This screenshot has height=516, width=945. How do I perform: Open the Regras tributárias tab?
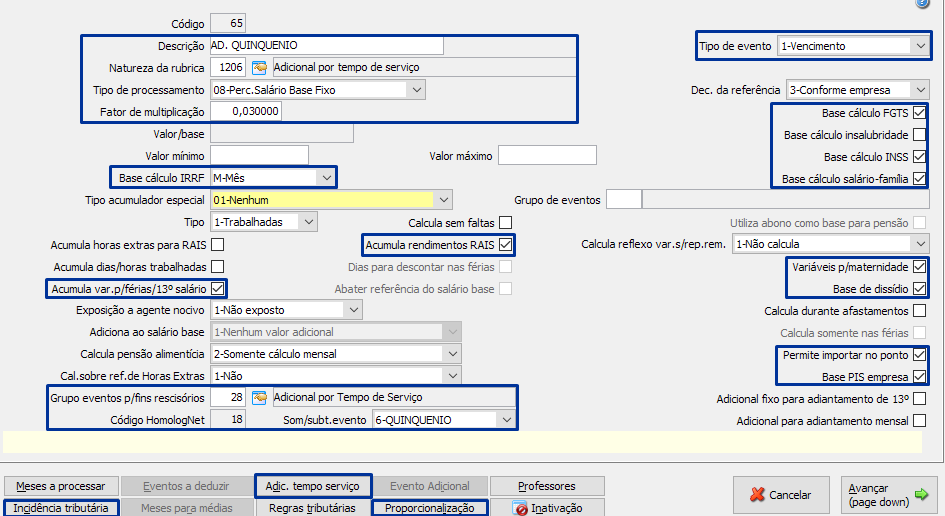point(312,508)
